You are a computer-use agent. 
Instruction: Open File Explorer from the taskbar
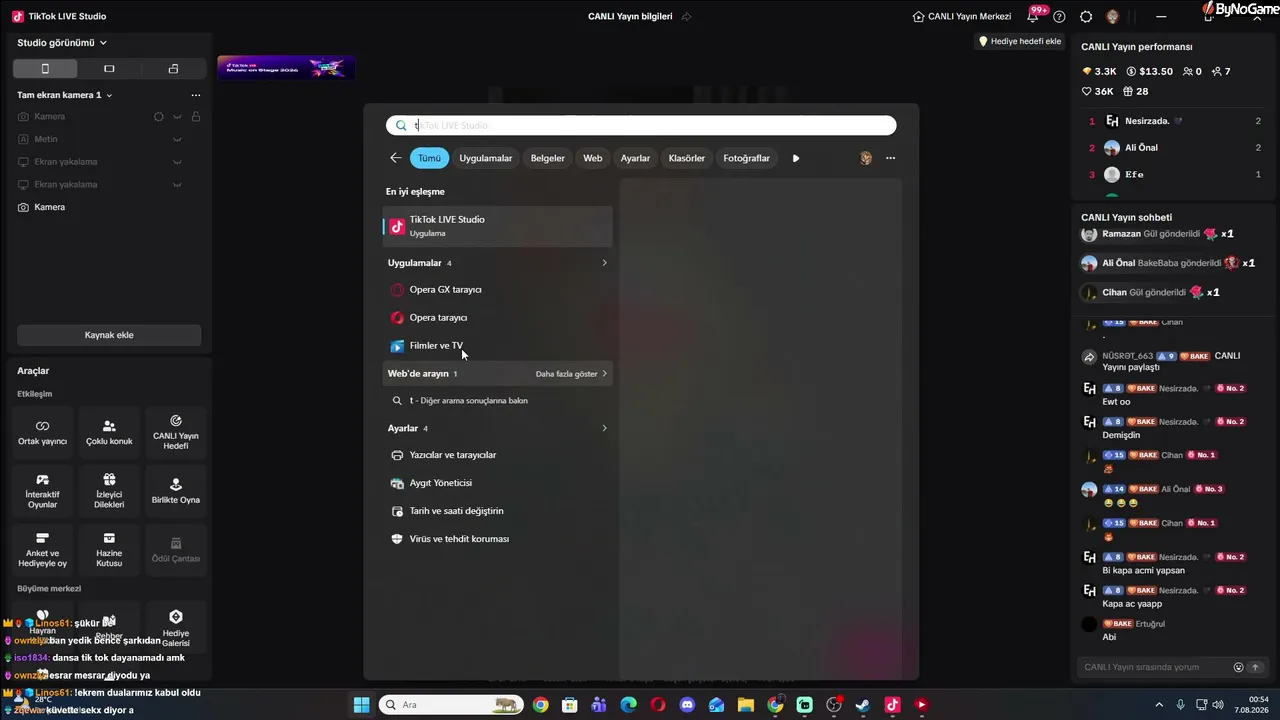pyautogui.click(x=746, y=705)
